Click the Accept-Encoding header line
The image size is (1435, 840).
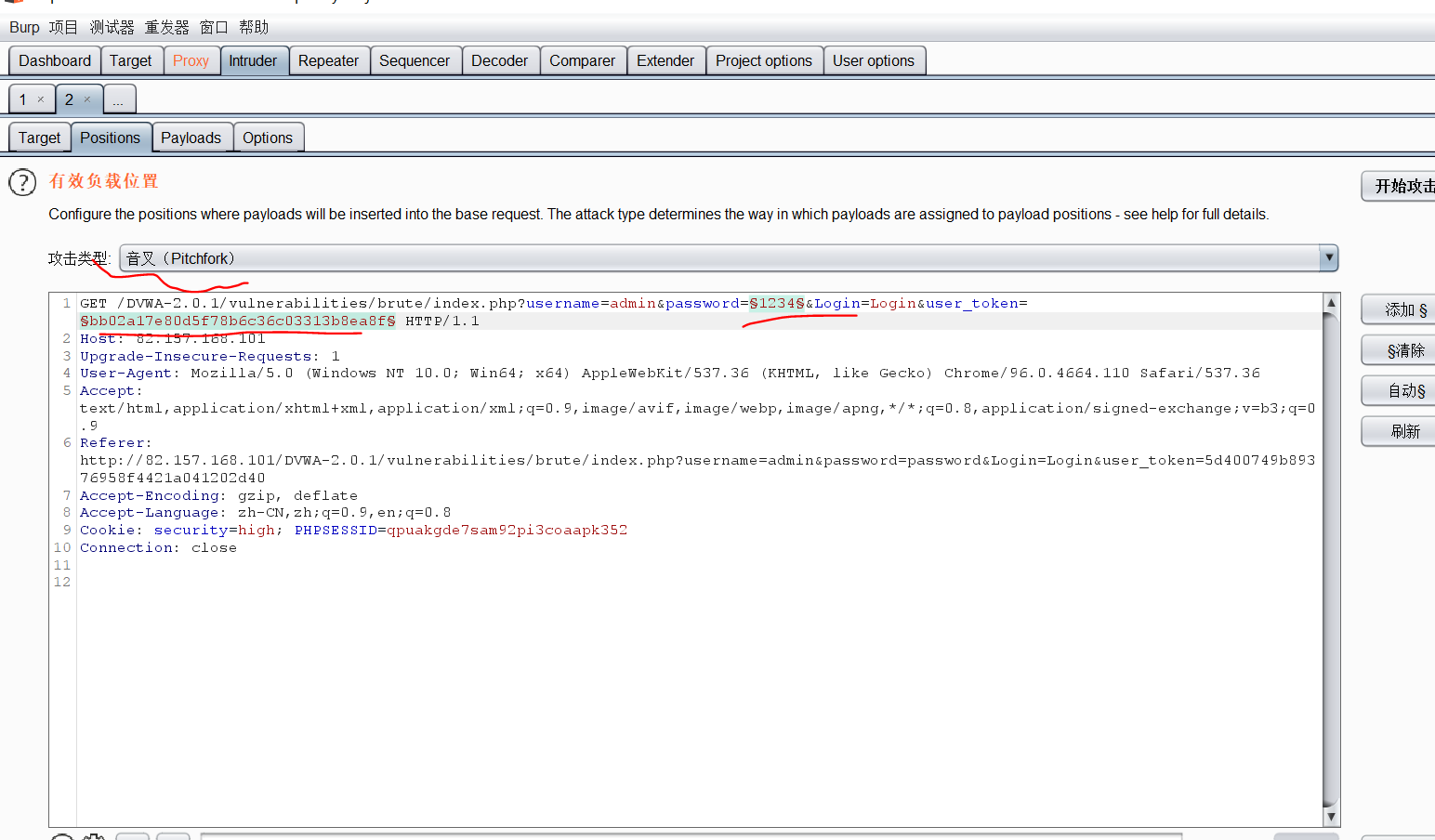pos(218,495)
